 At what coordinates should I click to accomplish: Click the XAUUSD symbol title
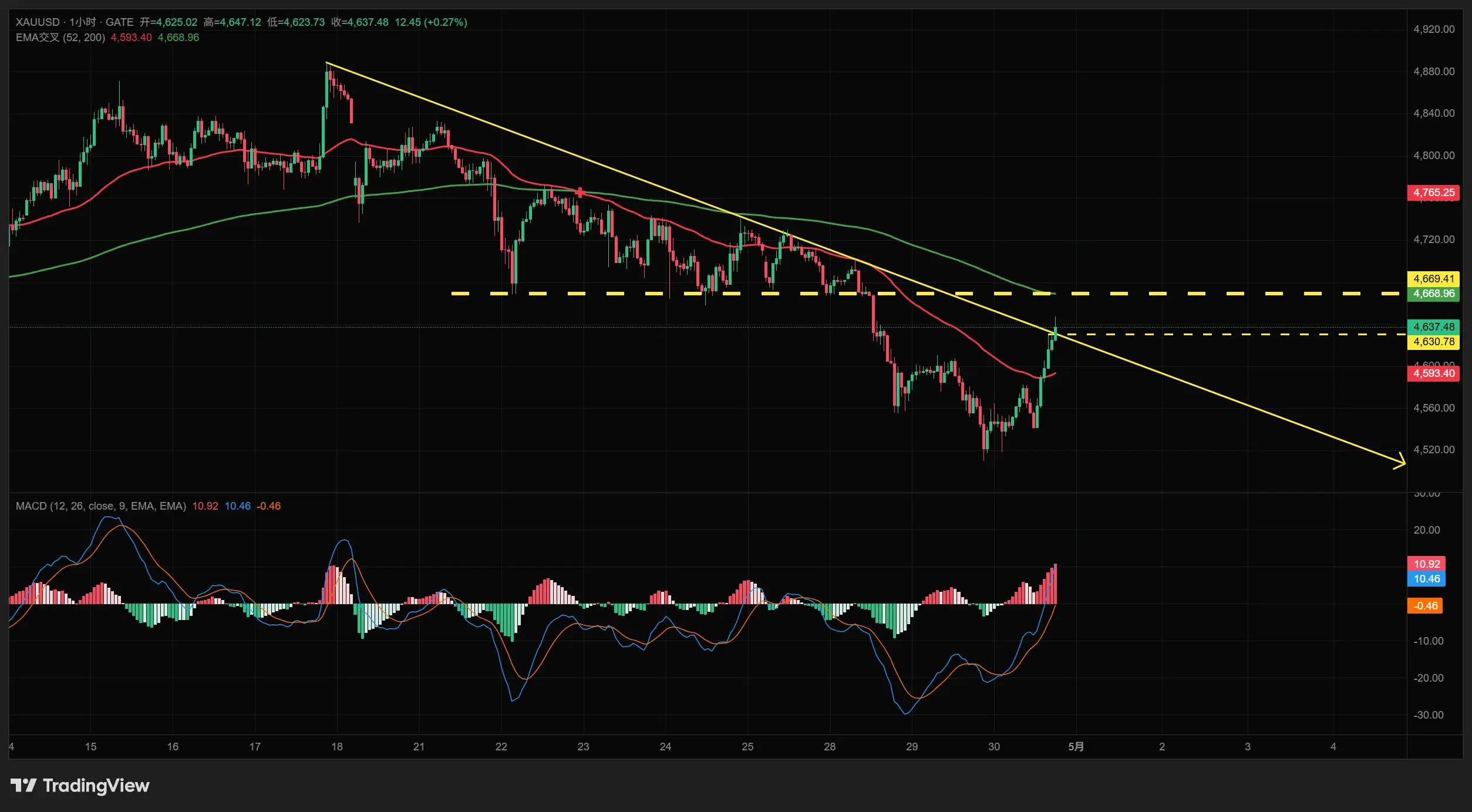[x=38, y=22]
